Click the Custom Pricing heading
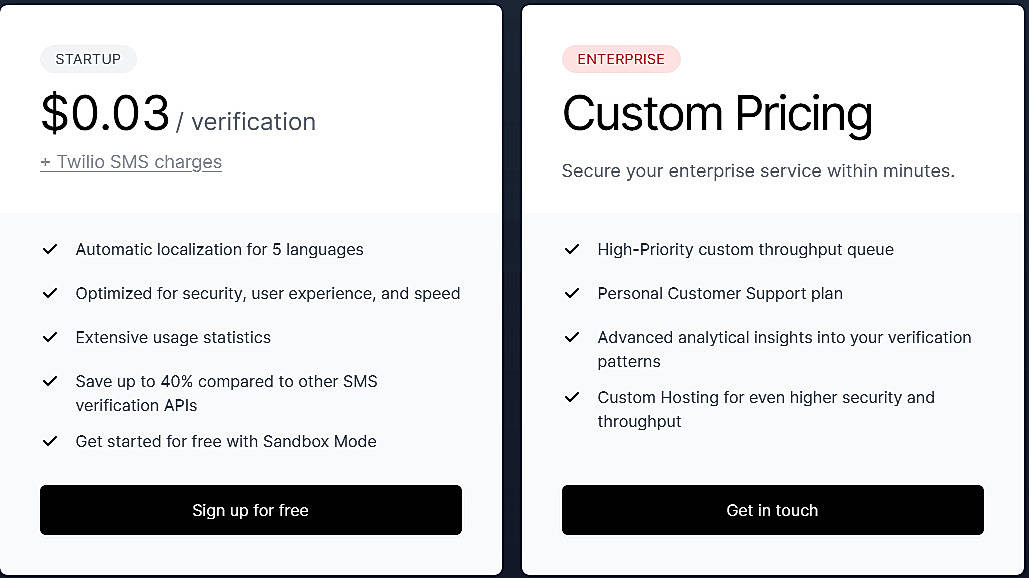 tap(717, 113)
